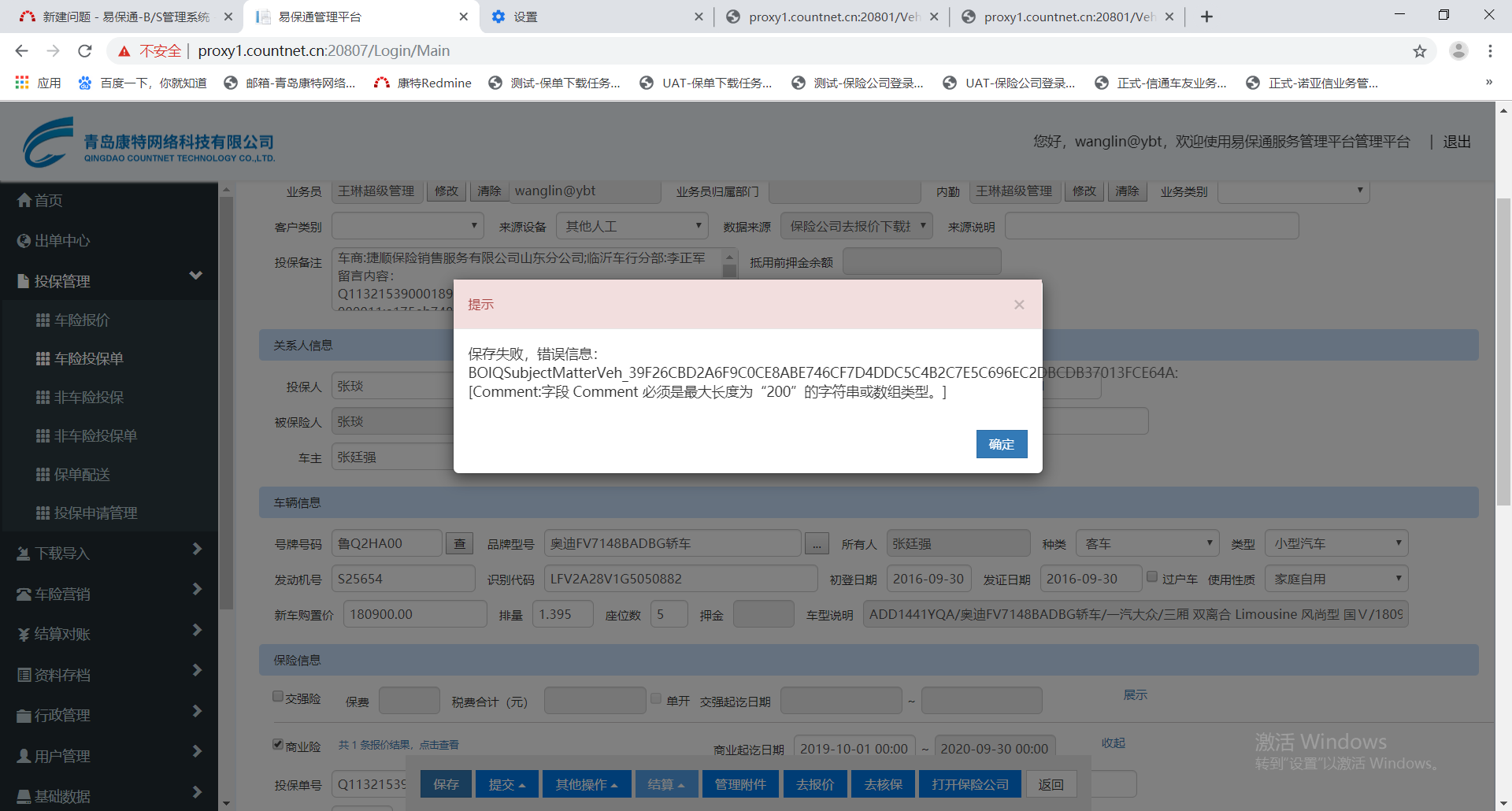The height and width of the screenshot is (811, 1512).
Task: Open the 来源设备 dropdown showing 其他人工
Action: pos(632,226)
